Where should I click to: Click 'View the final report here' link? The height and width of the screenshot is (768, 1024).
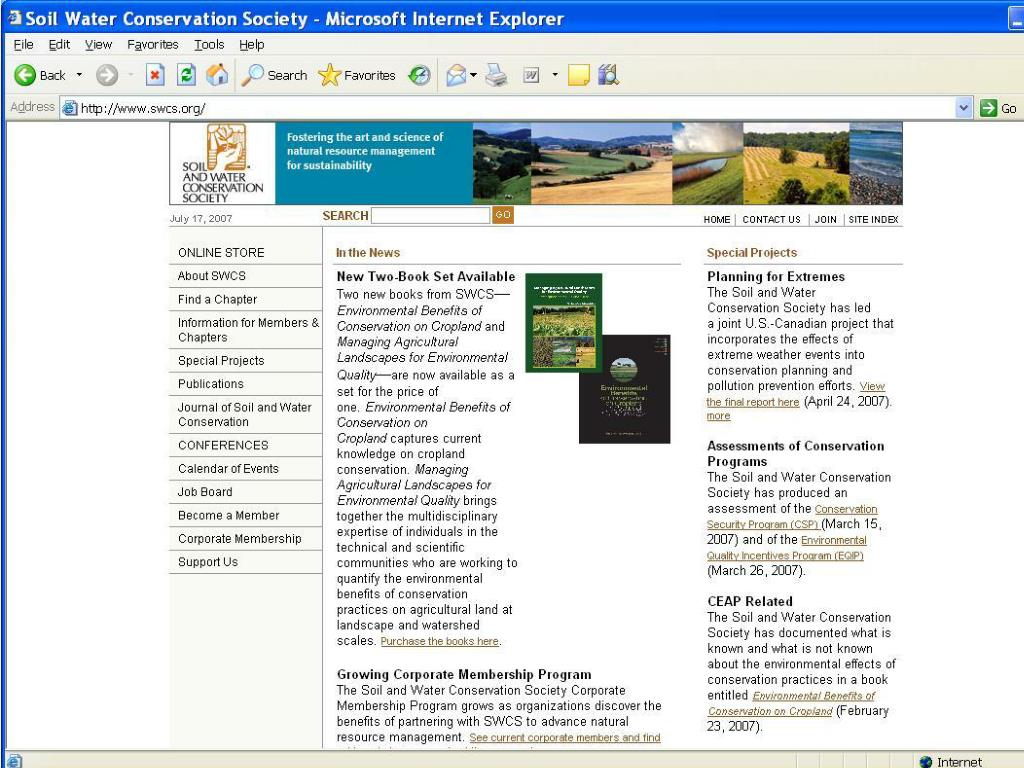[x=753, y=402]
